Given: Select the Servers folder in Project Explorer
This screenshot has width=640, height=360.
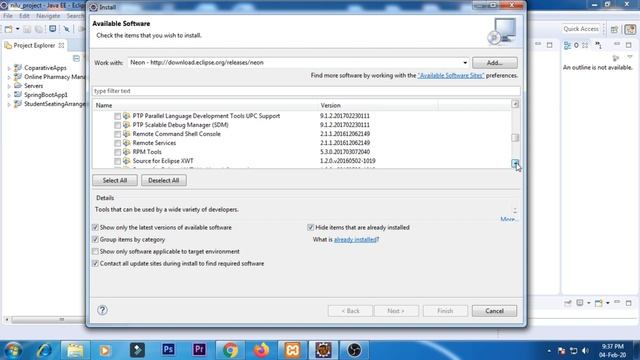Looking at the screenshot, I should [33, 86].
